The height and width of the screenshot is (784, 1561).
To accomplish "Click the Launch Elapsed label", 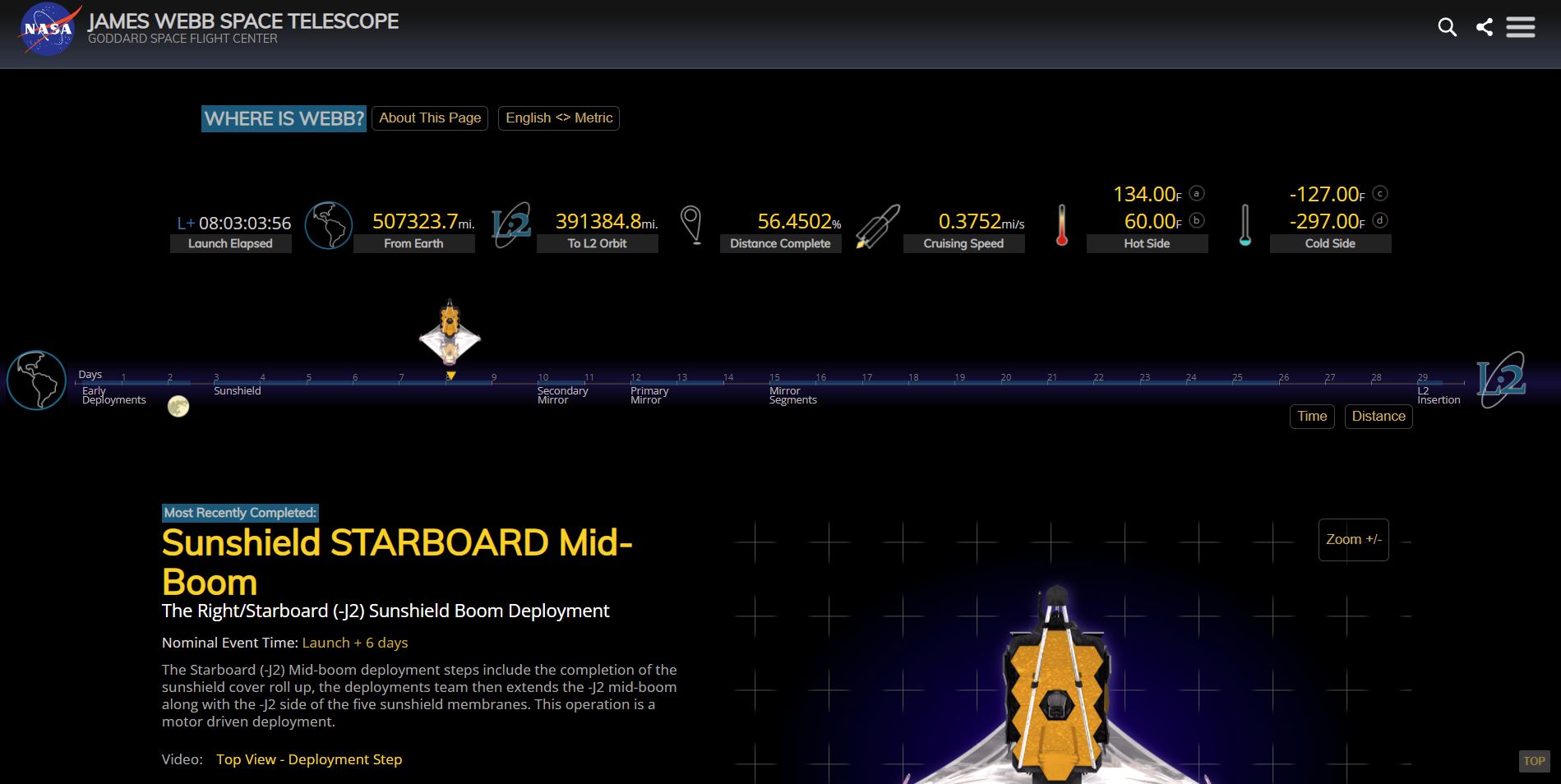I will coord(230,243).
